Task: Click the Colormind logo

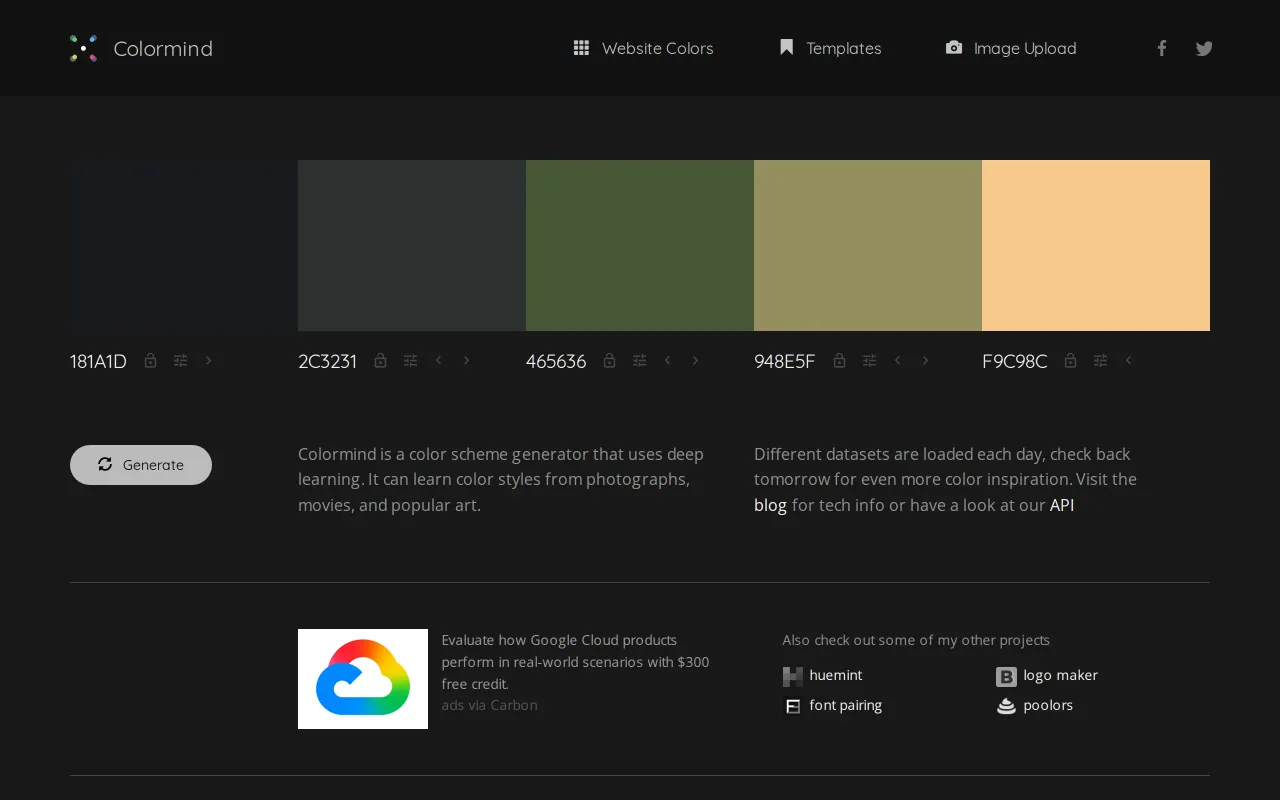Action: tap(141, 48)
